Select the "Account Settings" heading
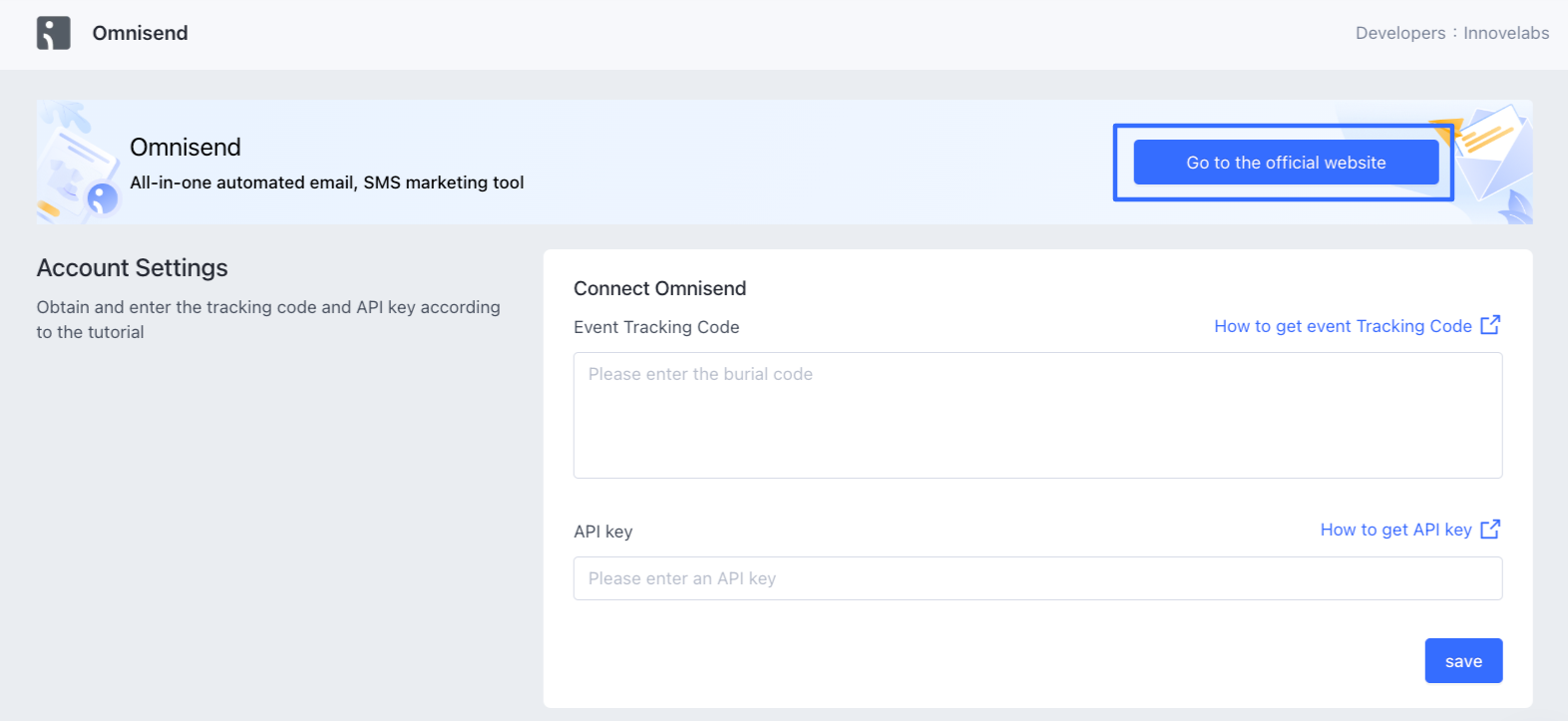 coord(133,268)
